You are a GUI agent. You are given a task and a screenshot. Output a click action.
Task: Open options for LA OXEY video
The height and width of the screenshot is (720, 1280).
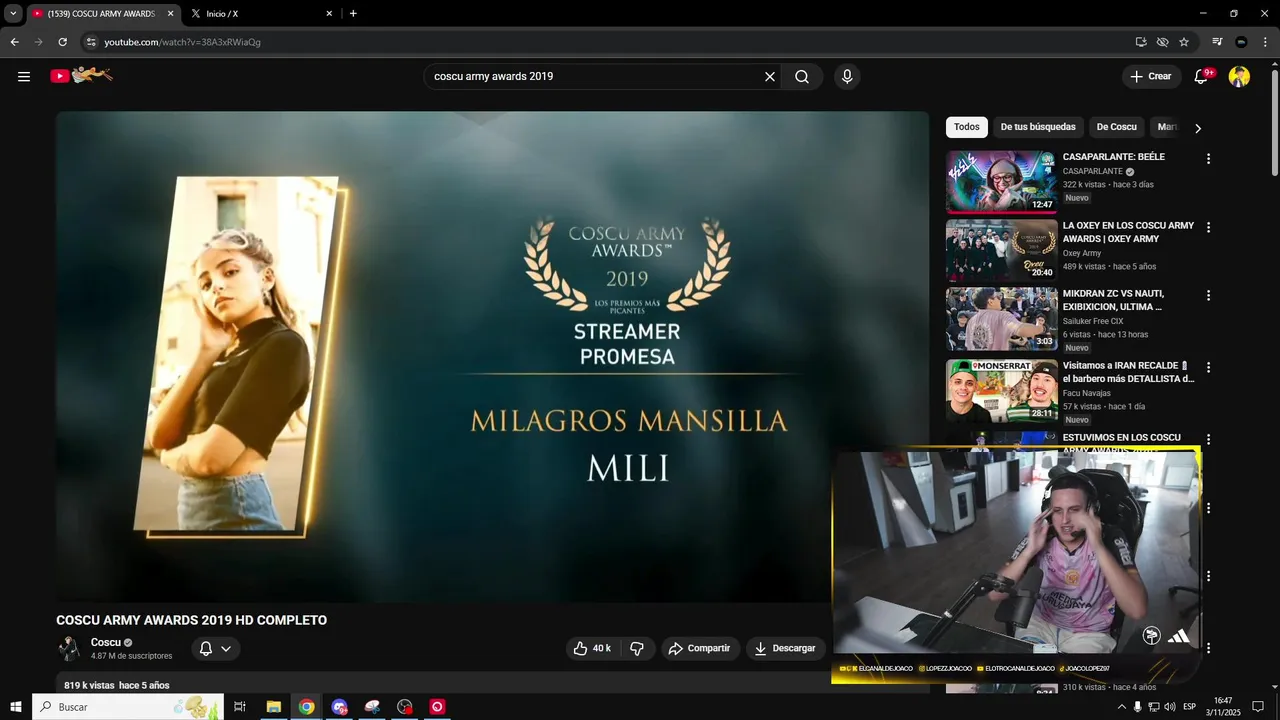1208,227
